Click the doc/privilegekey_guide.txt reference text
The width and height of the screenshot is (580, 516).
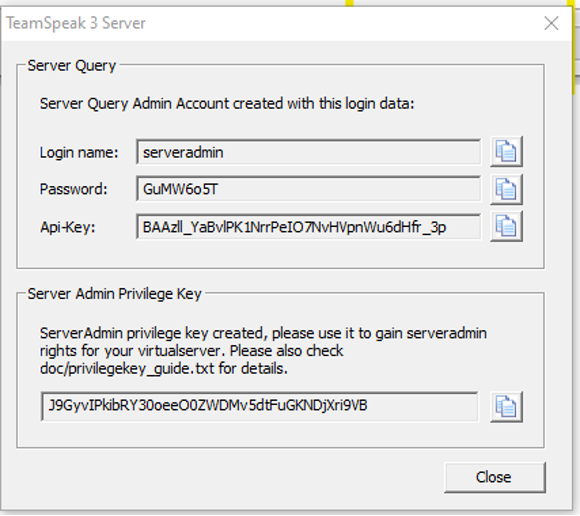click(127, 369)
